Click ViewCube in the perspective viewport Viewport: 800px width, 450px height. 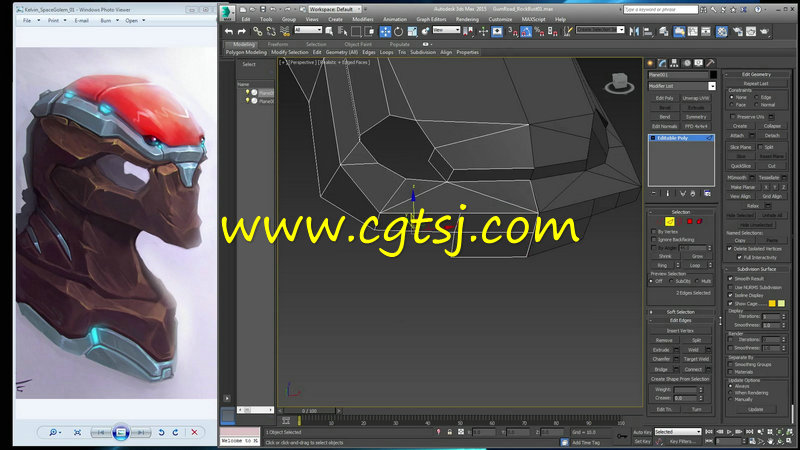tap(620, 83)
